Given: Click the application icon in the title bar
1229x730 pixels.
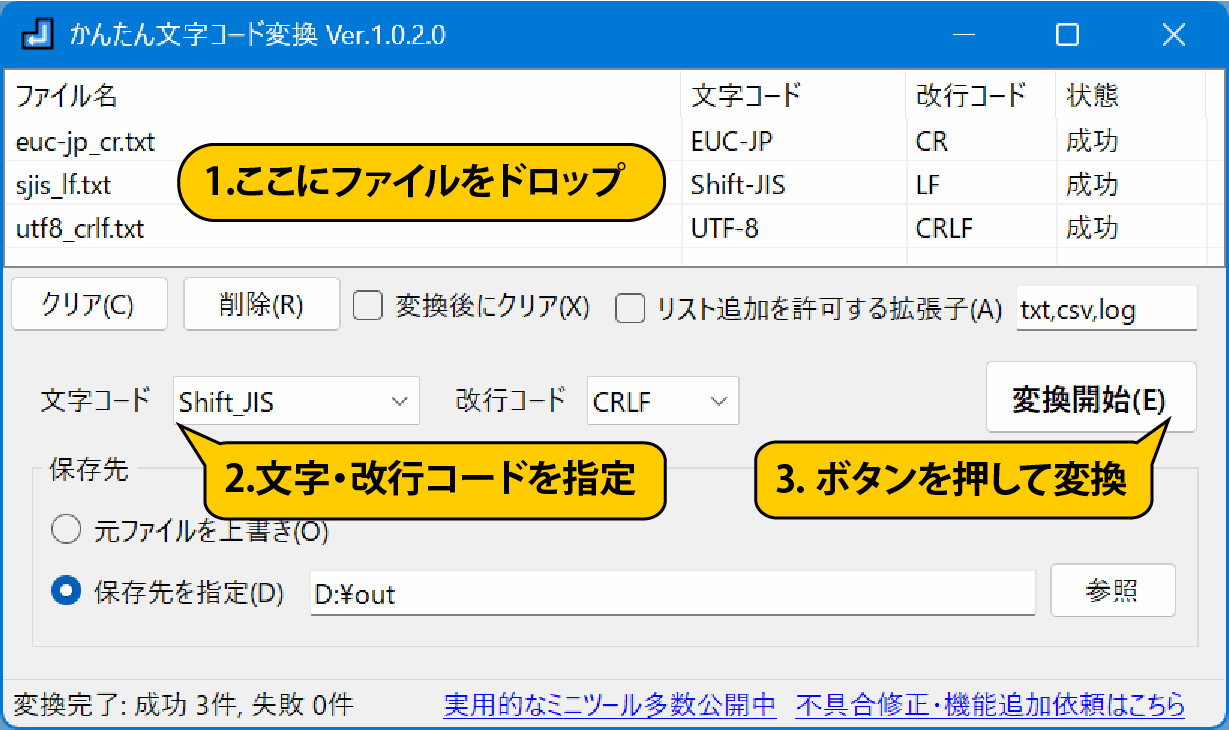Looking at the screenshot, I should pyautogui.click(x=37, y=34).
